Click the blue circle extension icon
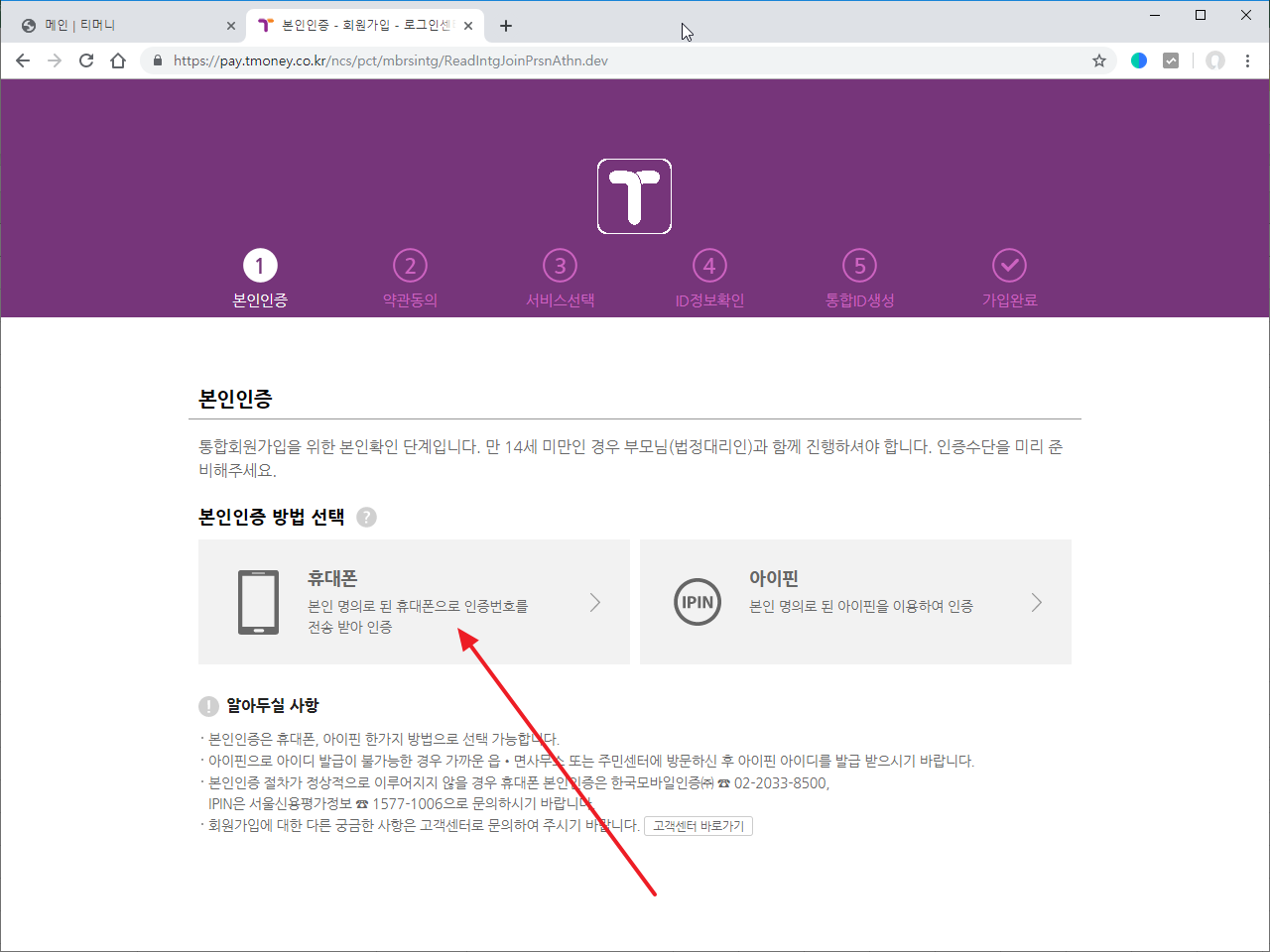The image size is (1270, 952). [1139, 60]
